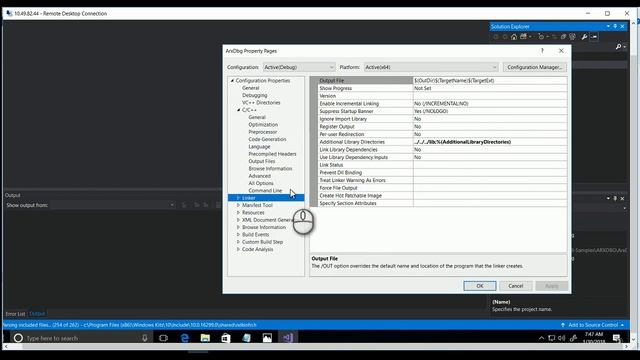640x360 pixels.
Task: Open the Platform dropdown Active(x64)
Action: coord(431,67)
